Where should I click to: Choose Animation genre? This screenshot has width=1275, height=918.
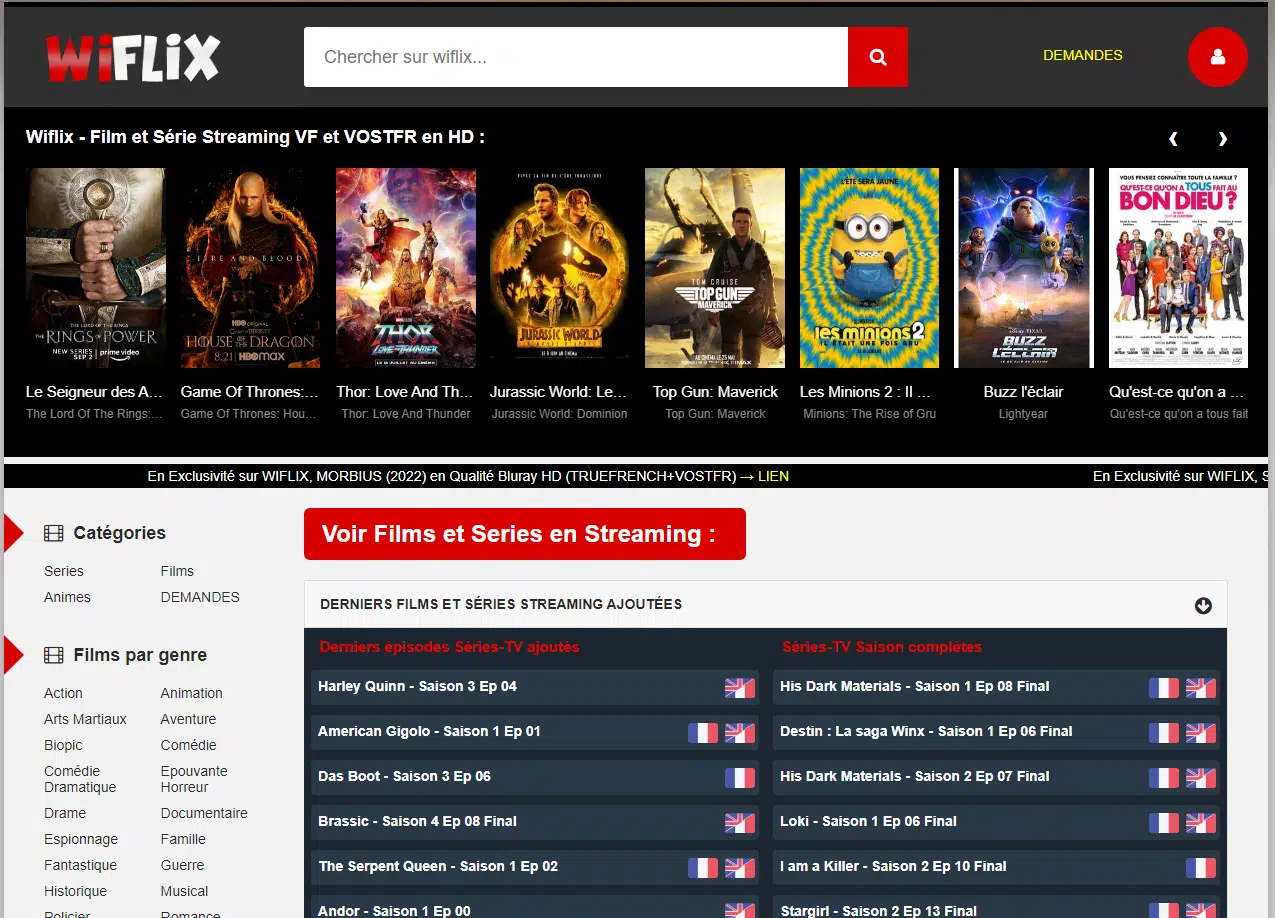pos(191,693)
